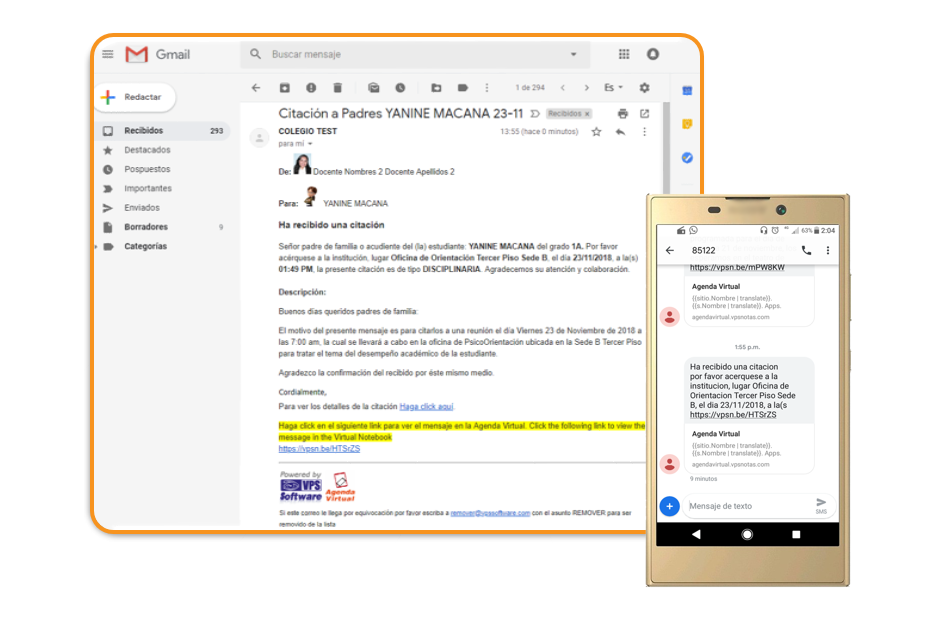Snooze the email with clock icon
931x618 pixels.
[400, 88]
